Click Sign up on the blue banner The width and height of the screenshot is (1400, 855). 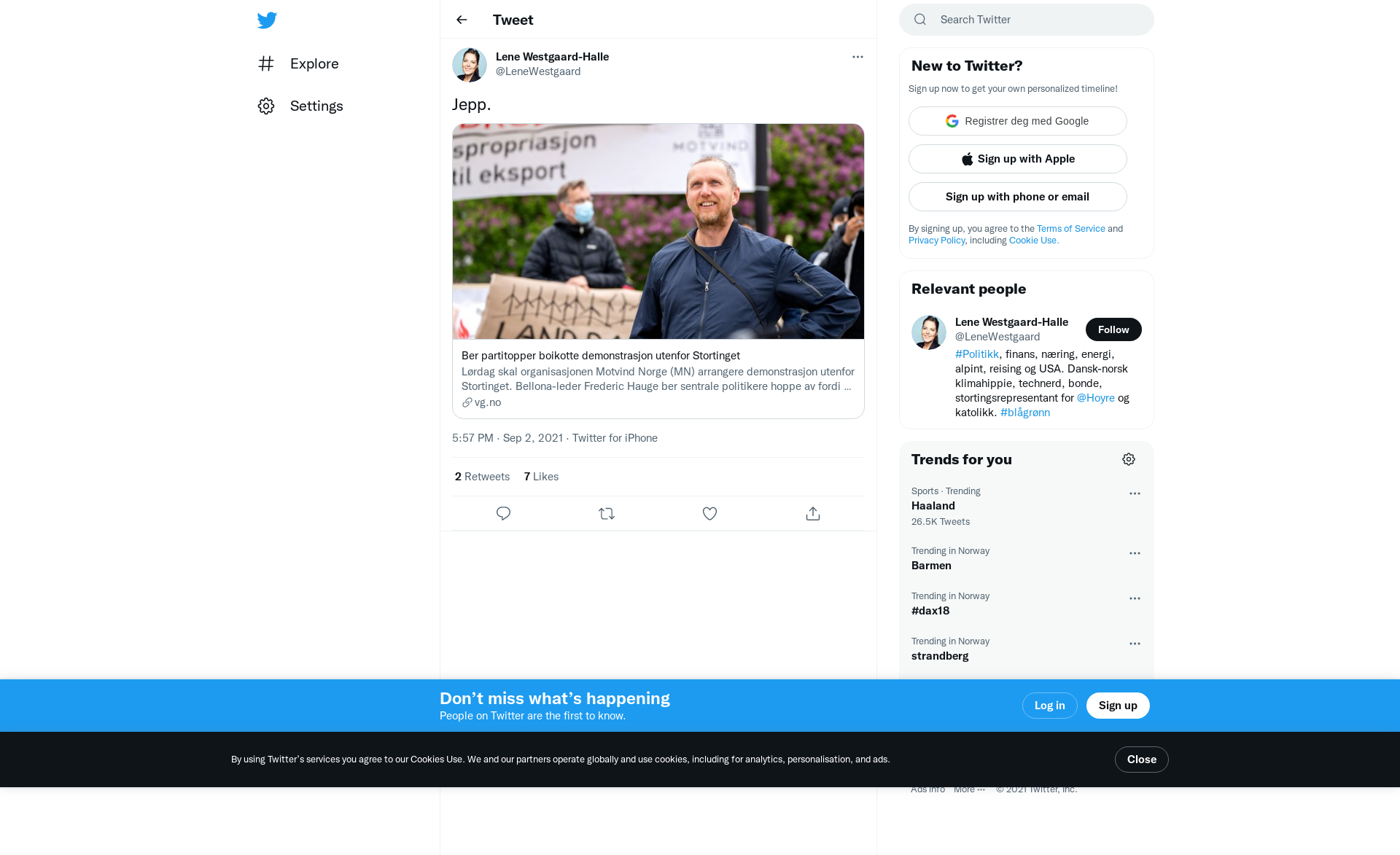1118,706
